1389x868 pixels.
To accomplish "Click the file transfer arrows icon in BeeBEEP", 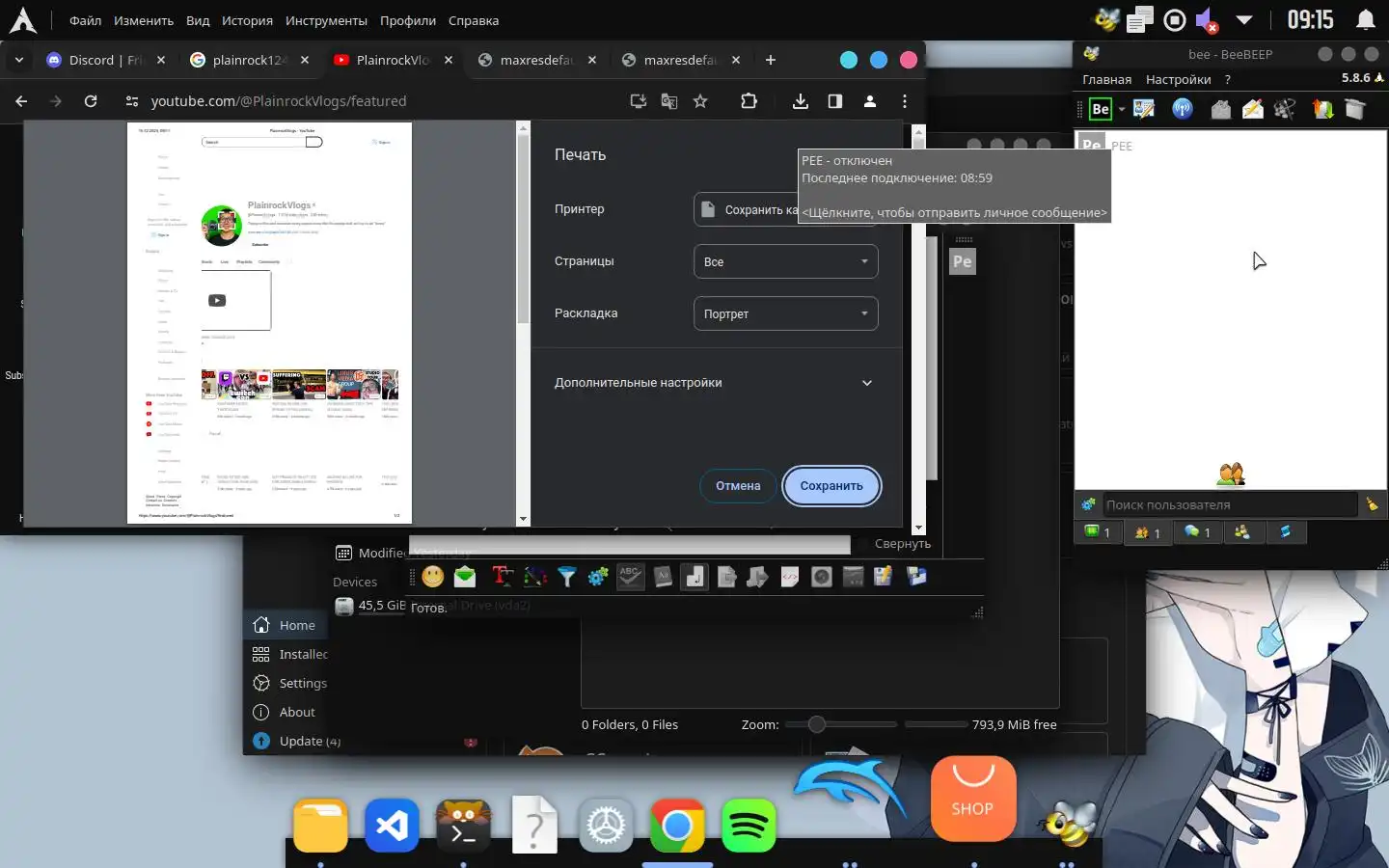I will tap(1323, 109).
